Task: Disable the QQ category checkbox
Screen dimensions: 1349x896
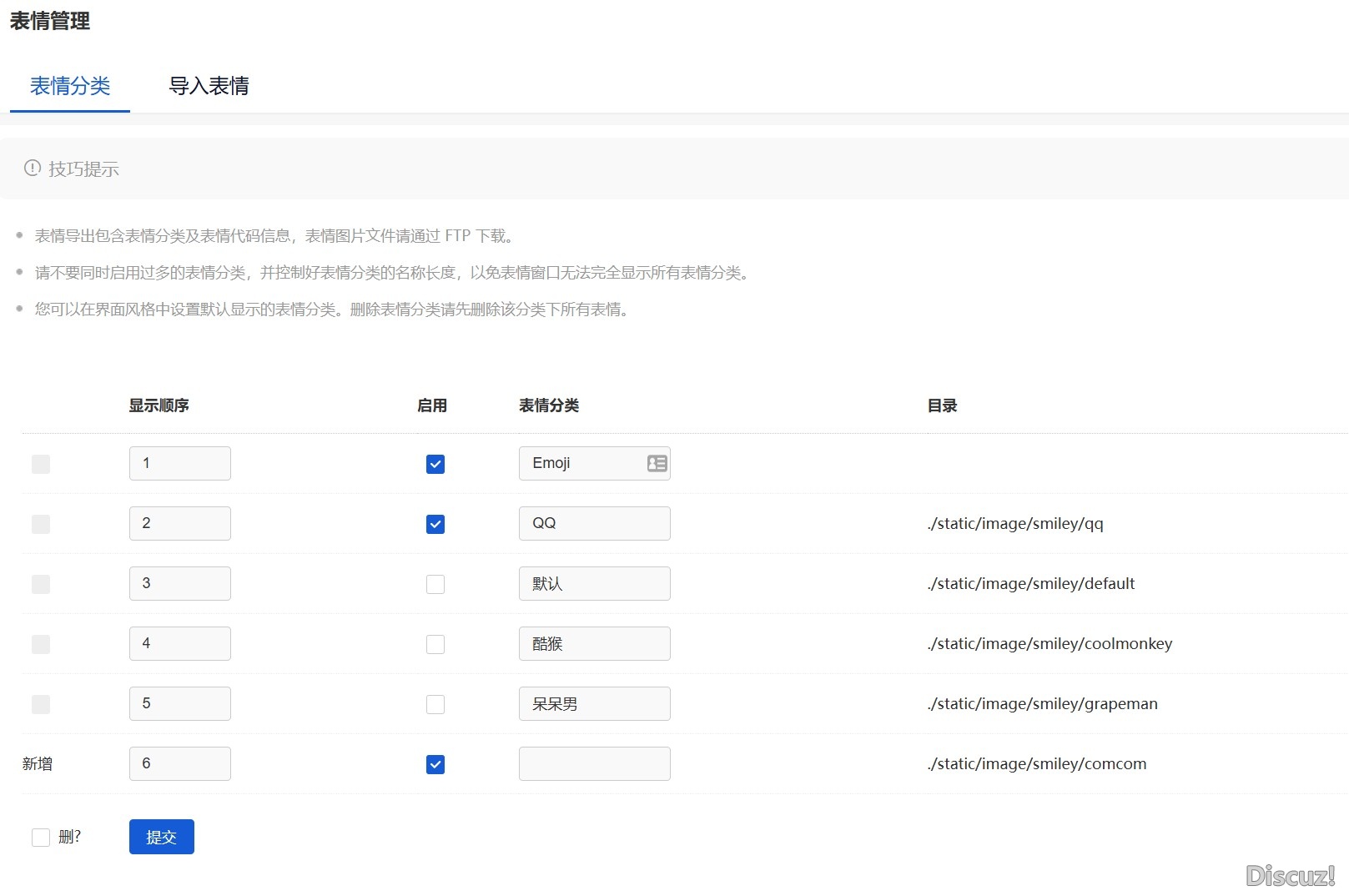Action: tap(435, 524)
